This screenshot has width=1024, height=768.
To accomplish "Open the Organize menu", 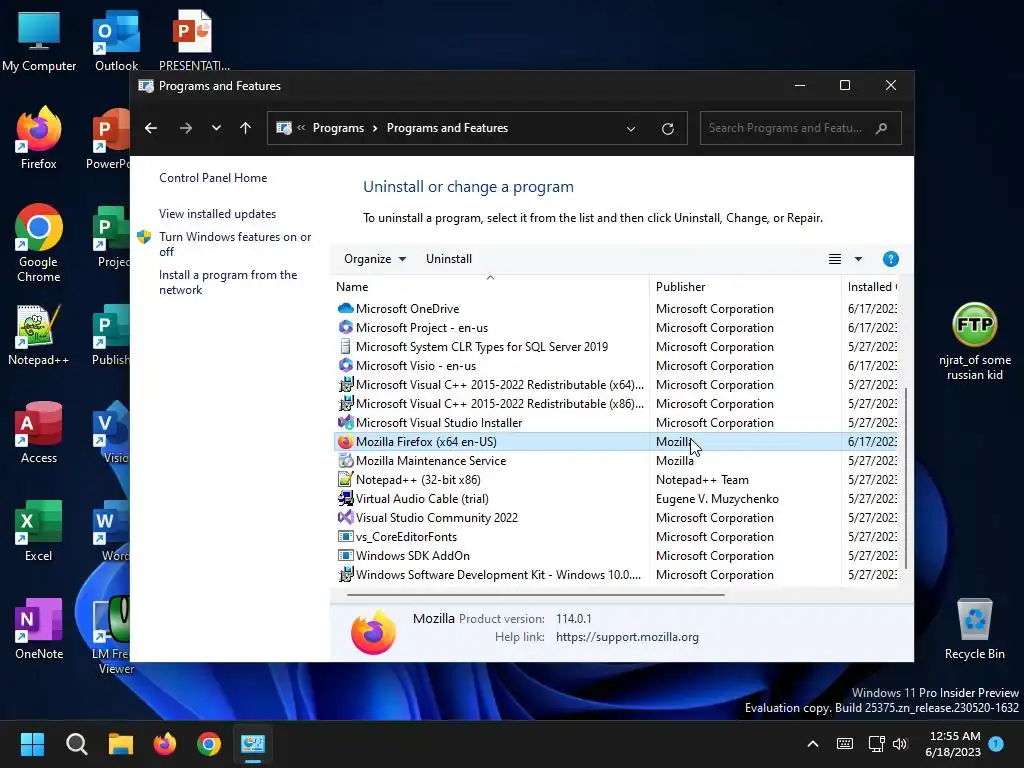I will [x=375, y=259].
